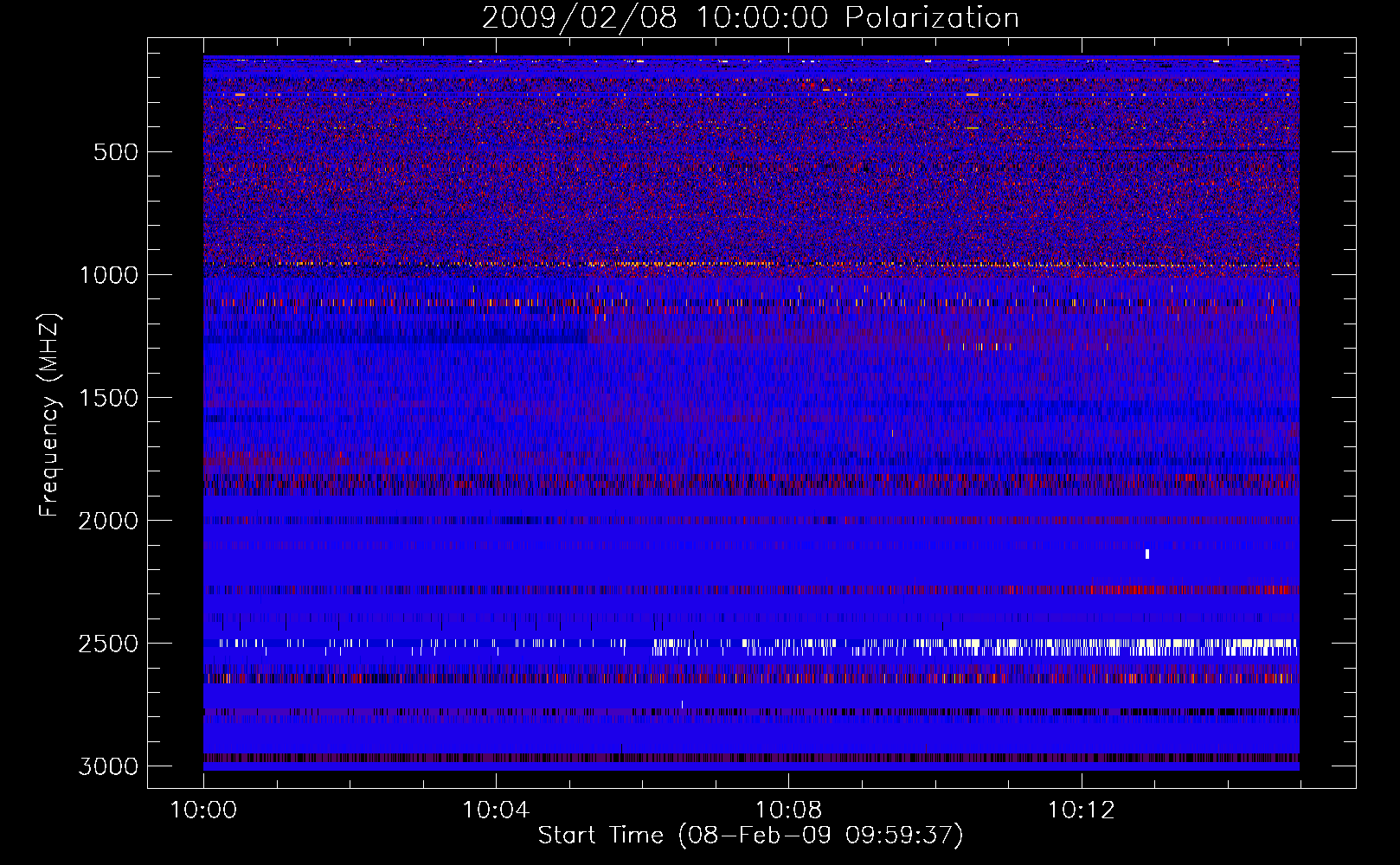Viewport: 1400px width, 865px height.
Task: Click the 'Frequency (MHZ)' axis label
Action: point(49,414)
